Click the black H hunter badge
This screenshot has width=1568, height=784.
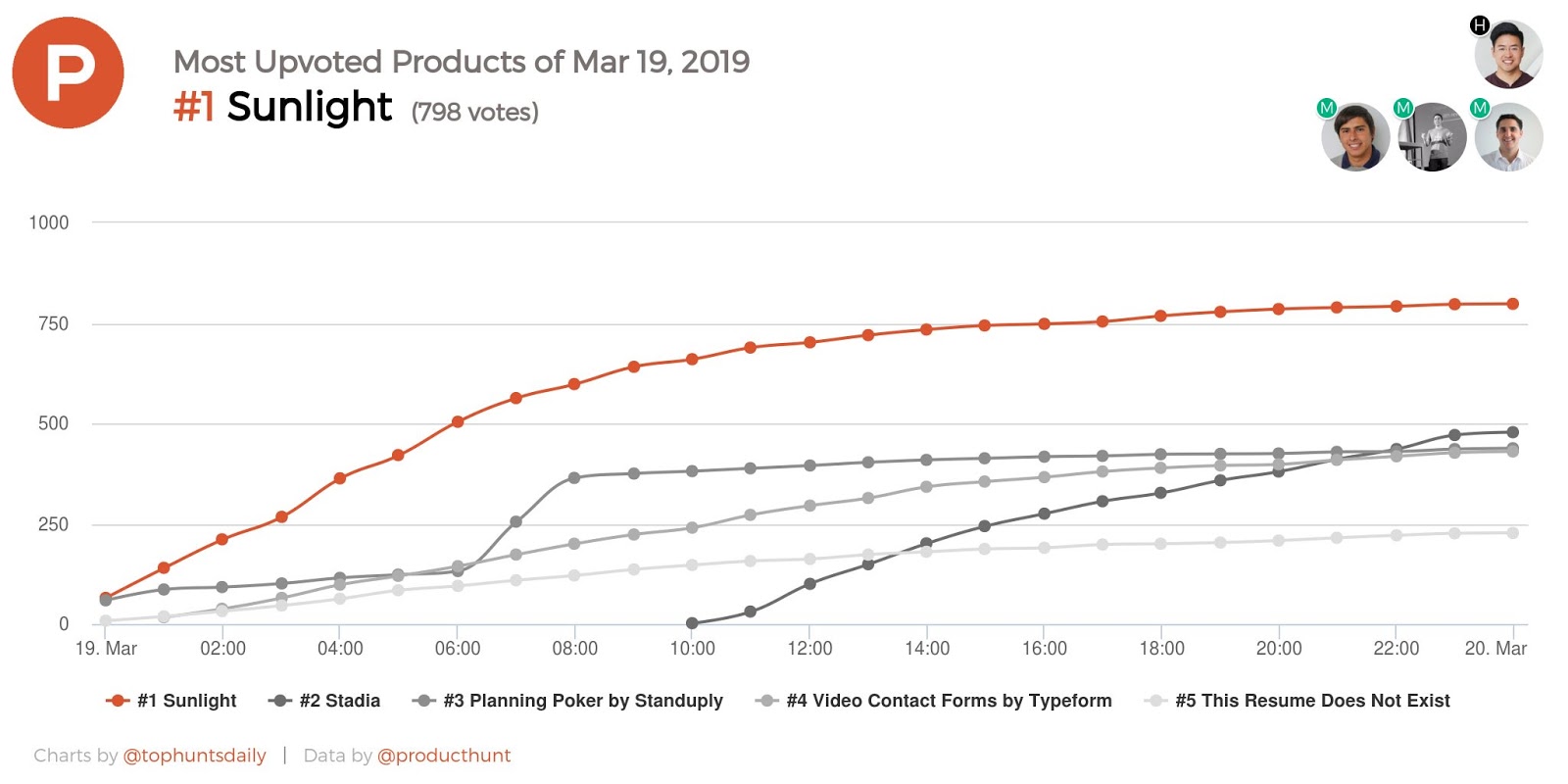coord(1480,25)
